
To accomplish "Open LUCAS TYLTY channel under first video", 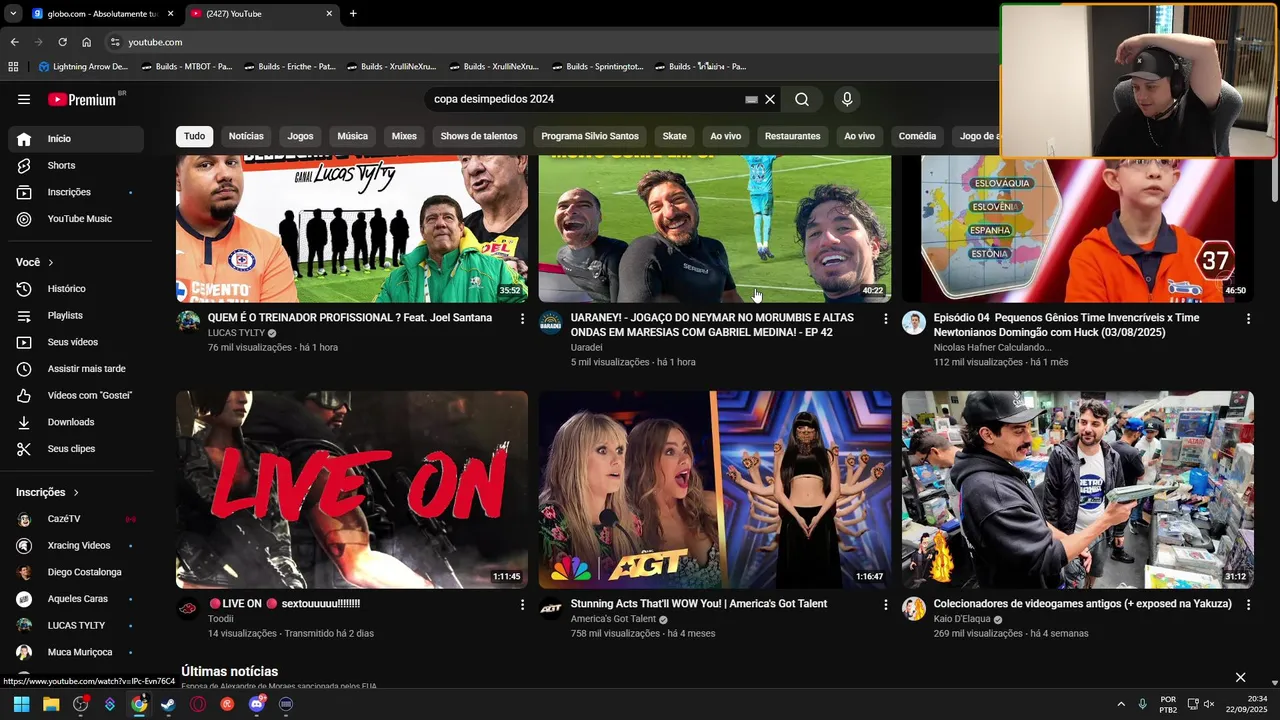I will [236, 333].
